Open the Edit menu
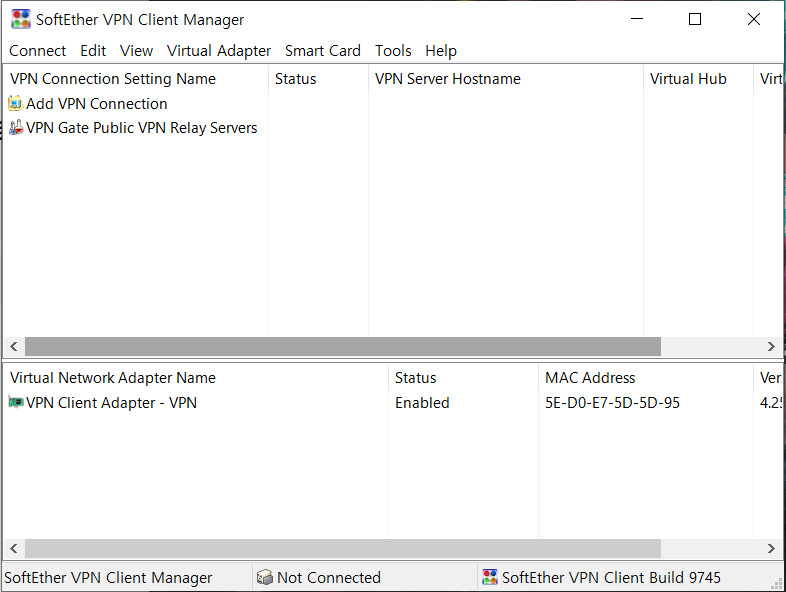Image resolution: width=786 pixels, height=592 pixels. point(93,51)
